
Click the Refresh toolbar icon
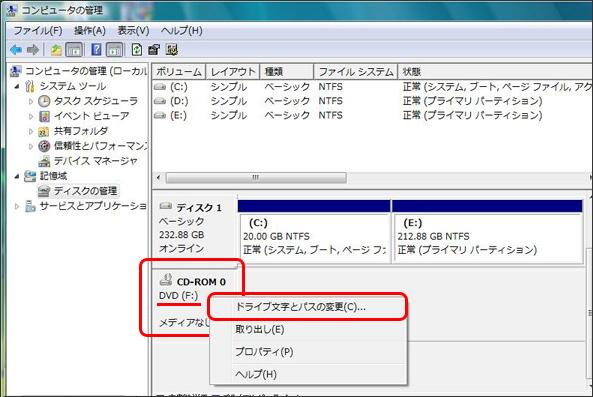137,50
